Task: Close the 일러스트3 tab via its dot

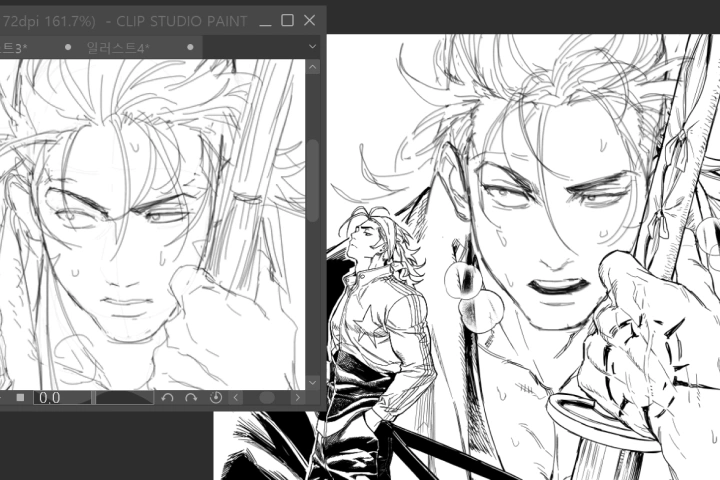Action: coord(68,47)
